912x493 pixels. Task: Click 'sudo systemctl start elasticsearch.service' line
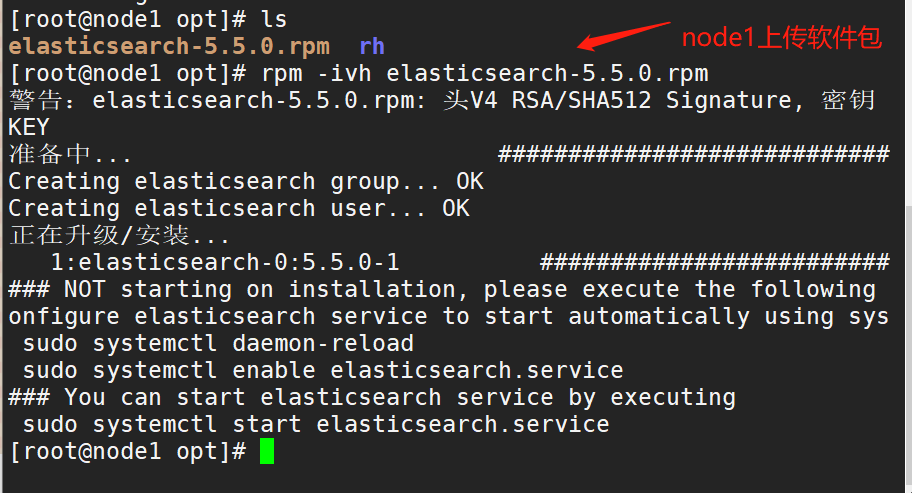[316, 424]
